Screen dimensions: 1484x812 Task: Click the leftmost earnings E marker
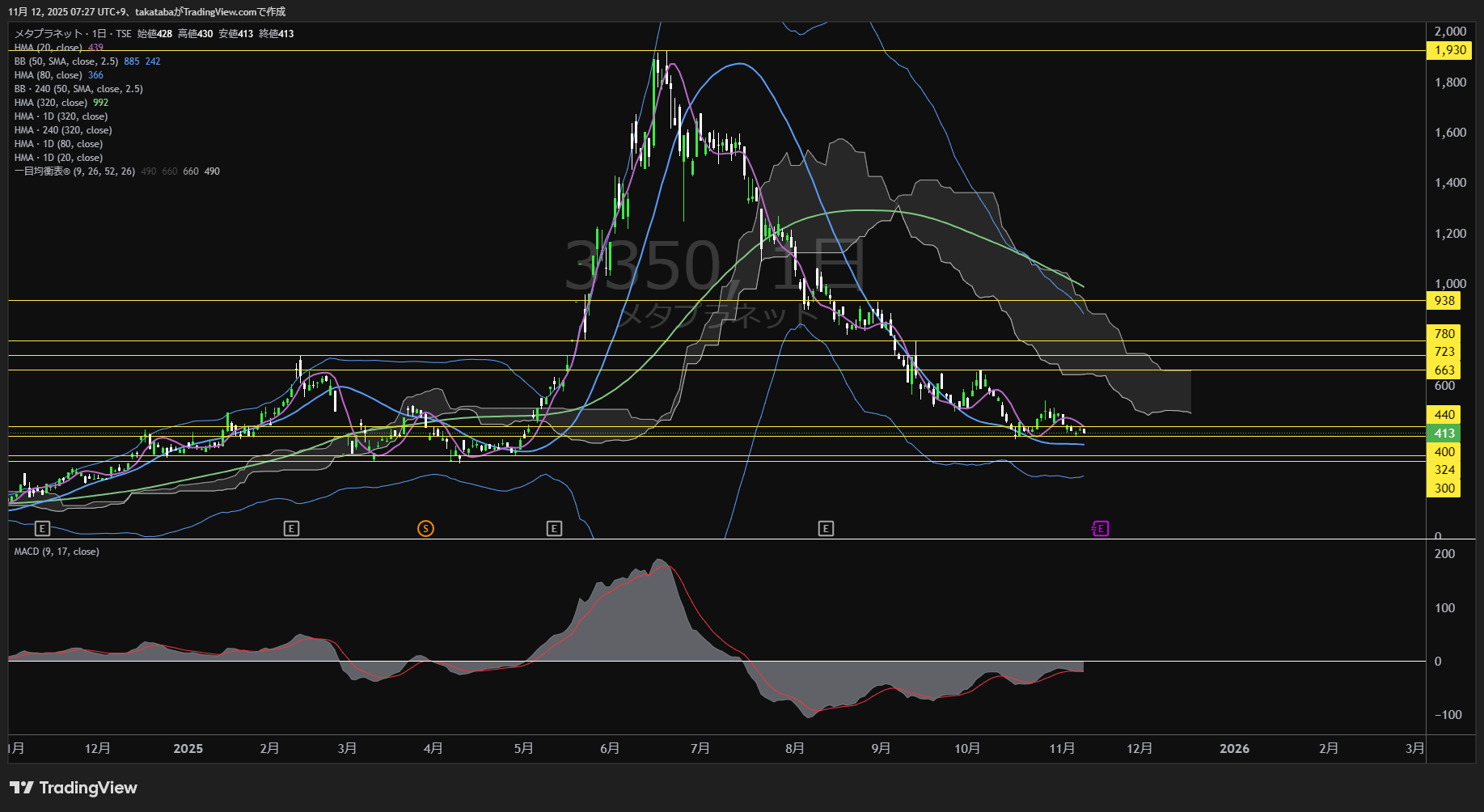point(43,528)
